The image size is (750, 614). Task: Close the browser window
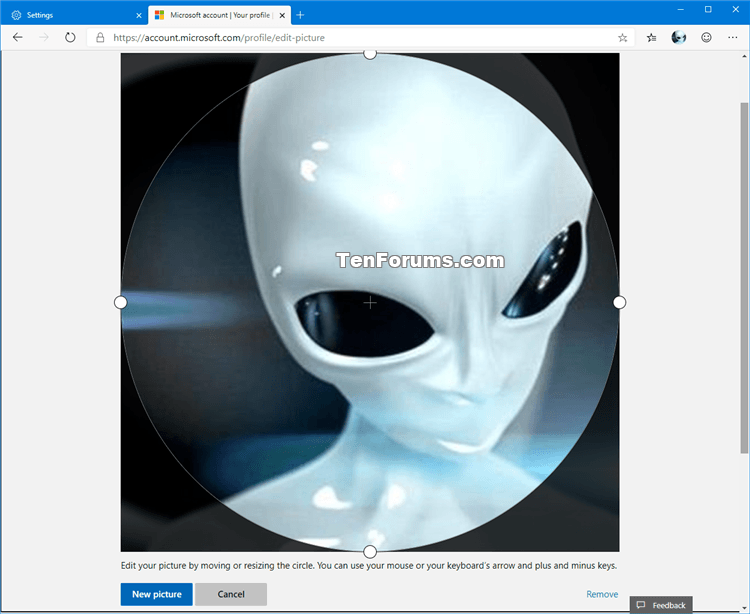pyautogui.click(x=736, y=10)
